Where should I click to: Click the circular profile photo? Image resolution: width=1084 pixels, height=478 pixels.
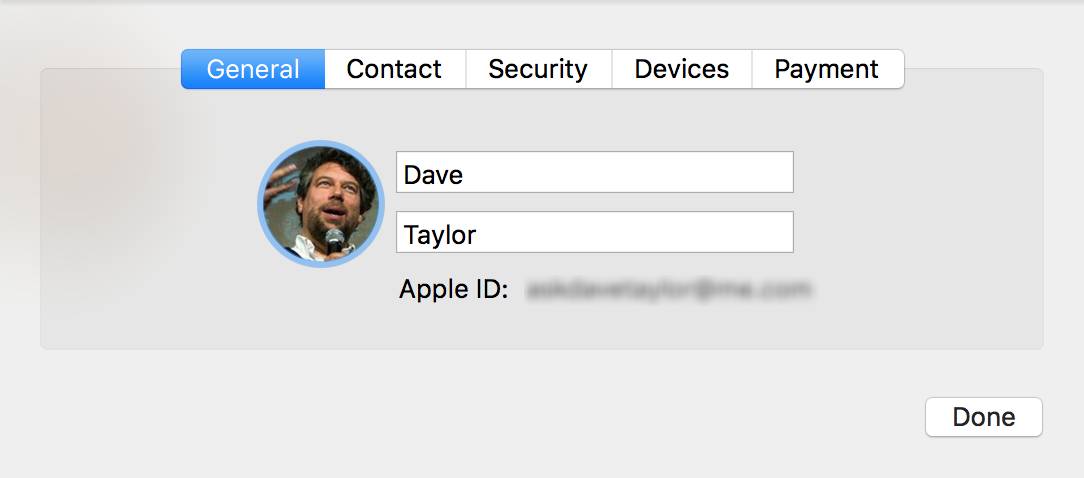click(x=321, y=204)
